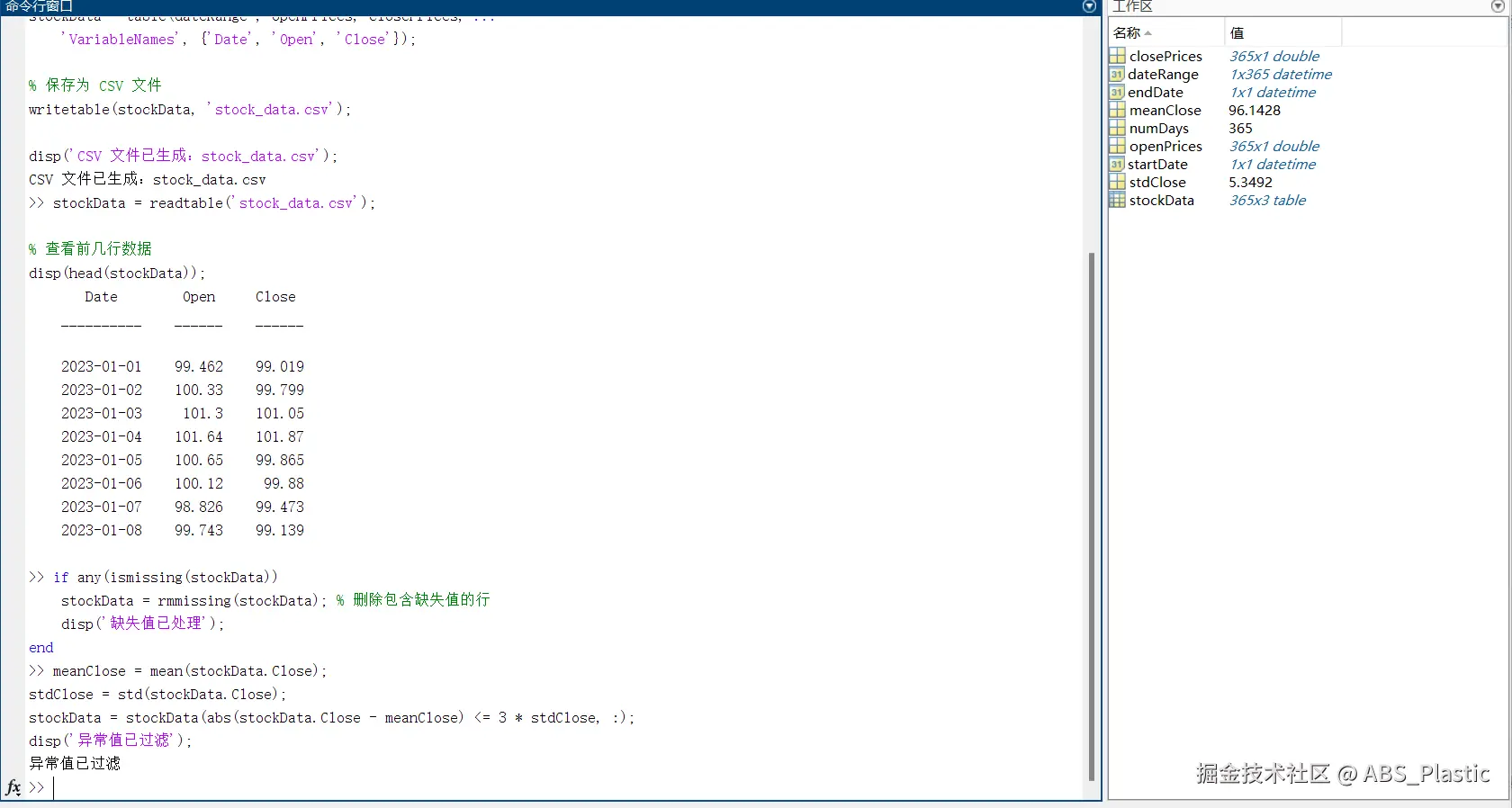1512x808 pixels.
Task: Click the meanClose = mean(...) command line
Action: [x=178, y=670]
